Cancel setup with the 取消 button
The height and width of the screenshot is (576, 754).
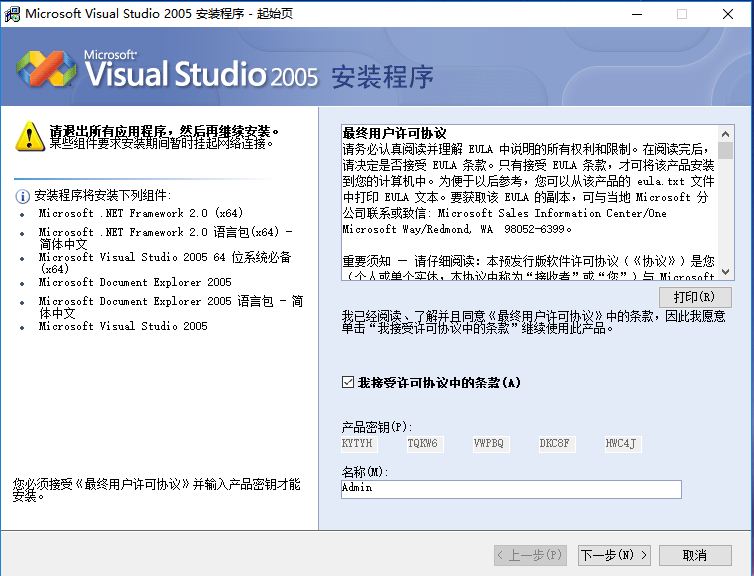click(x=695, y=555)
